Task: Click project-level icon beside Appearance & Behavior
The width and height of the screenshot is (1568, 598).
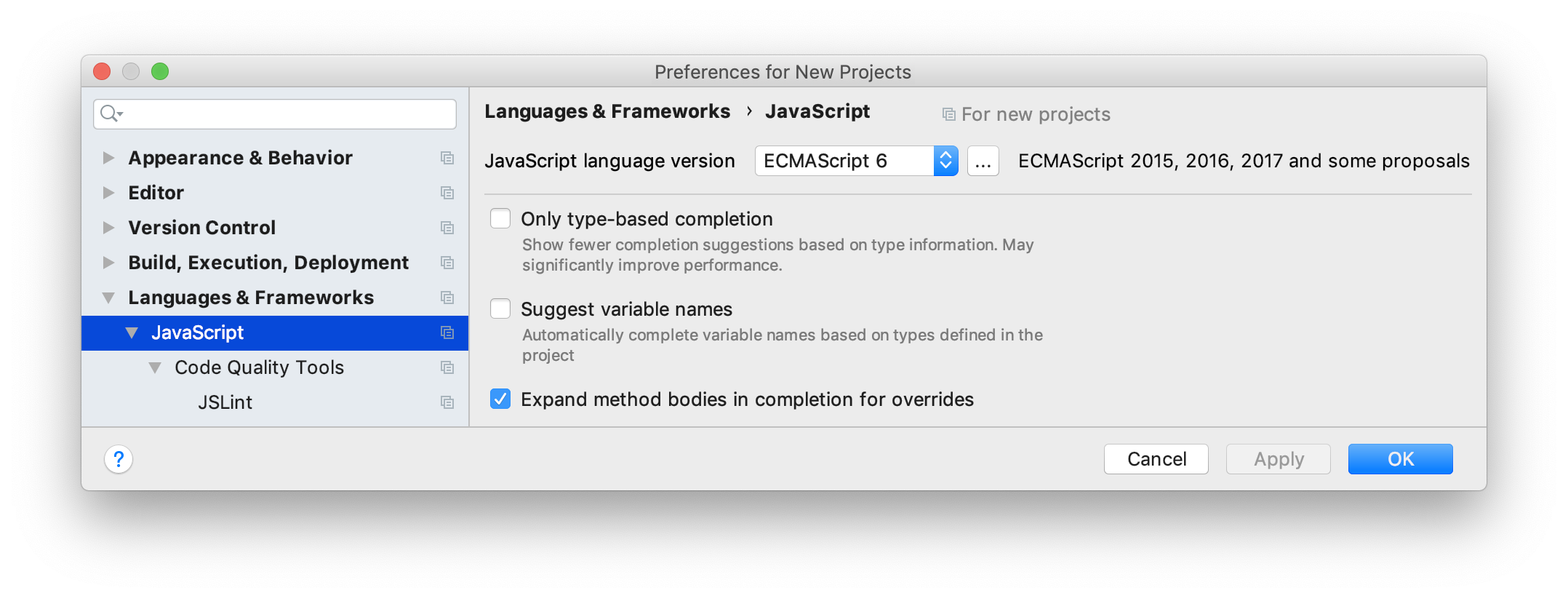Action: pos(447,158)
